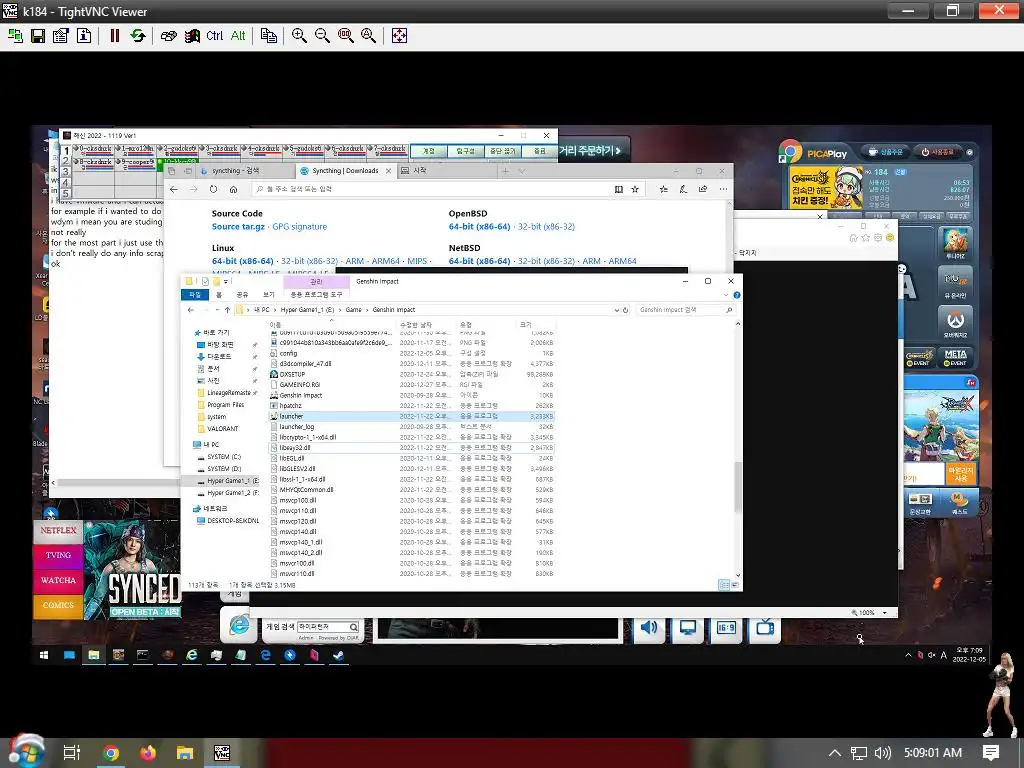This screenshot has width=1024, height=768.
Task: Toggle Full Screen icon in TightVNC toolbar
Action: (x=399, y=36)
